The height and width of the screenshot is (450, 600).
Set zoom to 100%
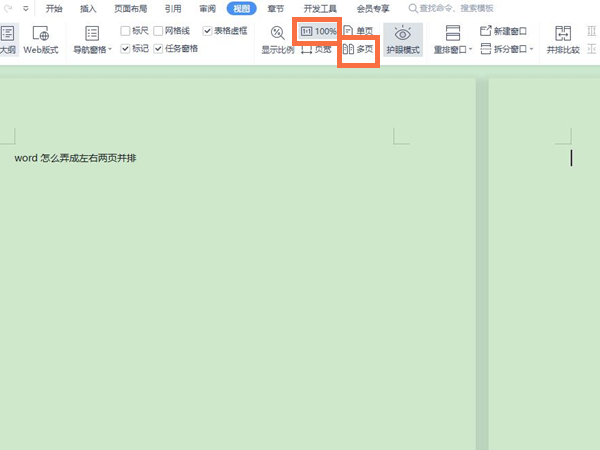318,32
